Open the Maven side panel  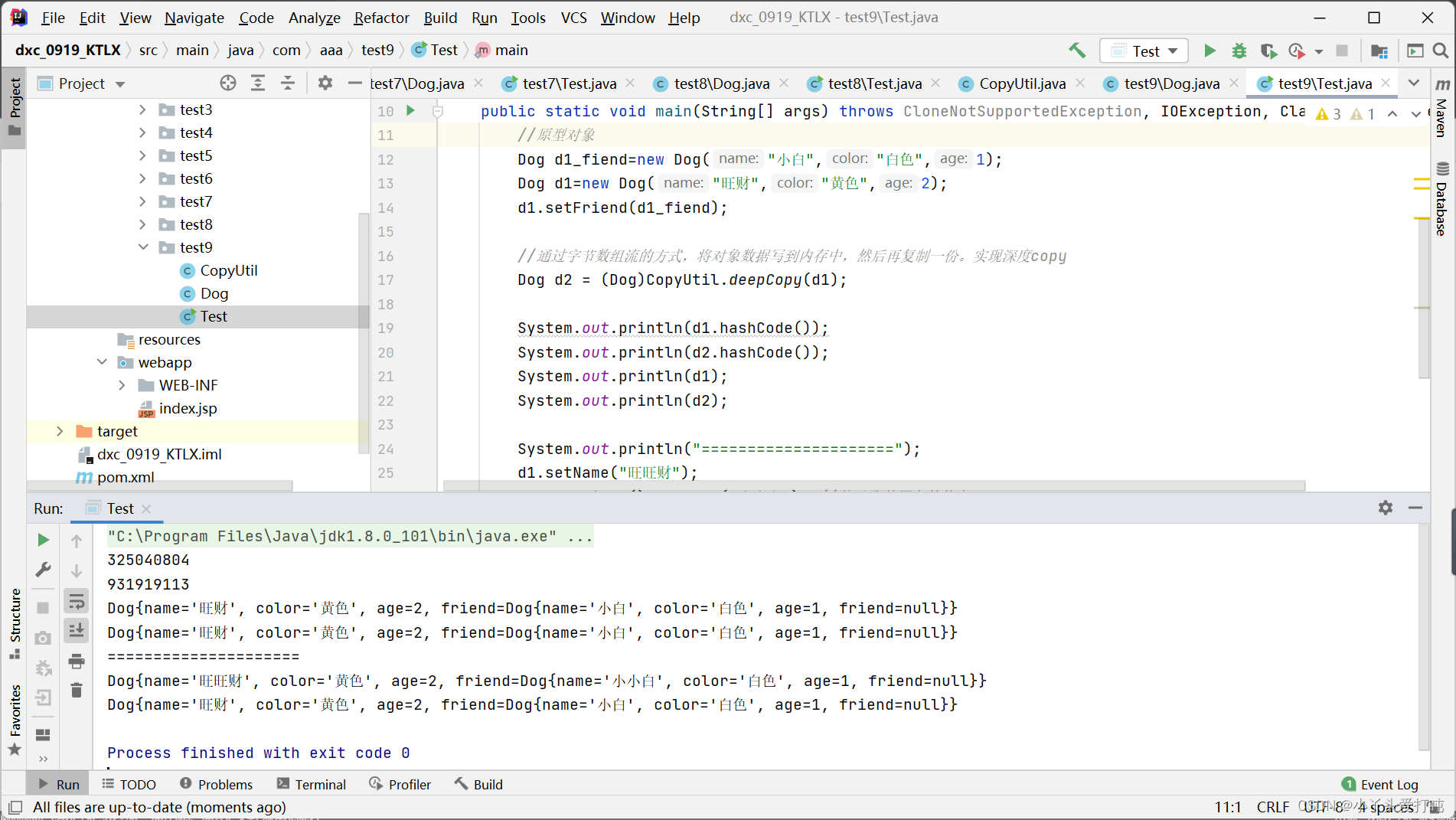(1442, 109)
